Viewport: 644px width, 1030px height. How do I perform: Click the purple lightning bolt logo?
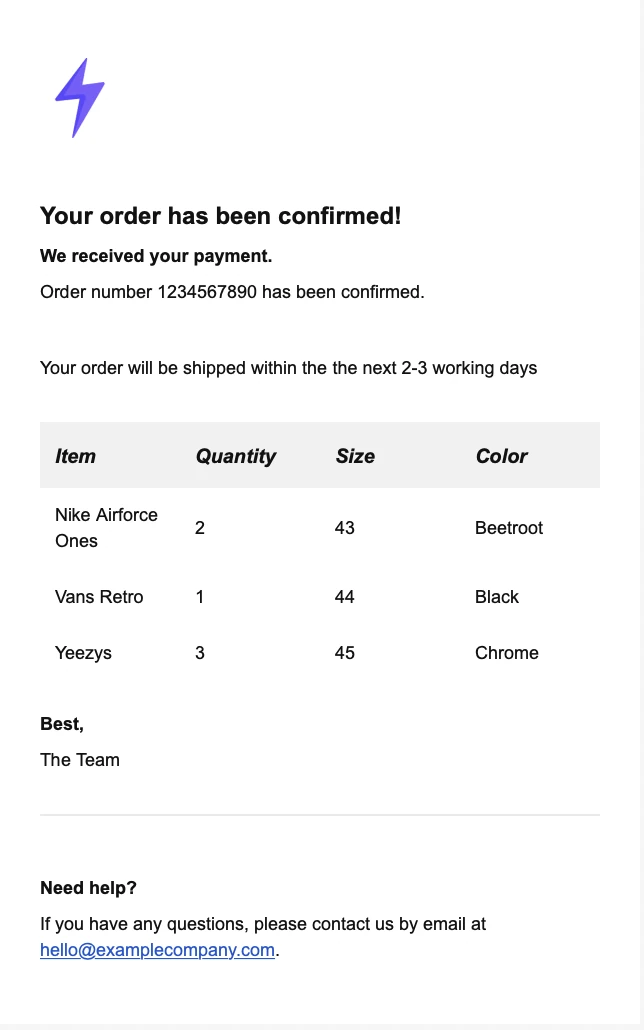point(80,97)
